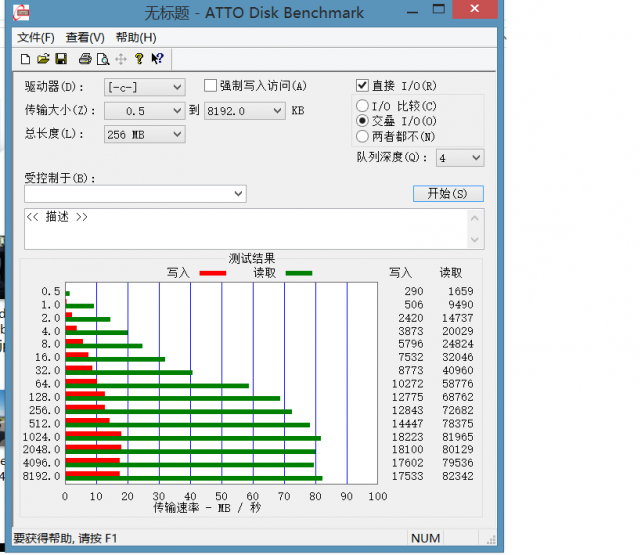640x555 pixels.
Task: Open the transfer size 0.5 dropdown
Action: coord(145,111)
